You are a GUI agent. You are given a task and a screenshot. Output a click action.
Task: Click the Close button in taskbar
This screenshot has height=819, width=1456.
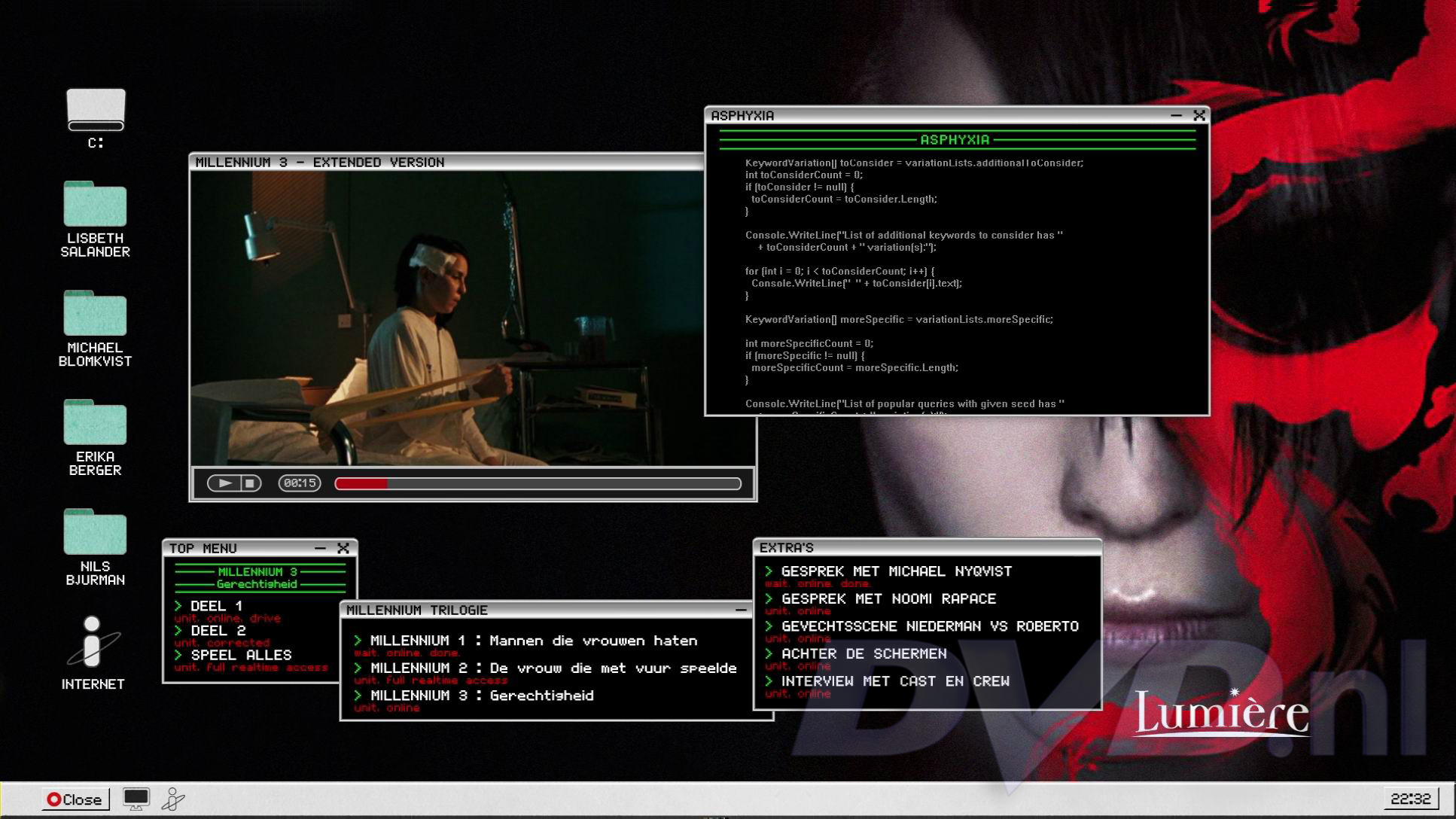(x=75, y=799)
